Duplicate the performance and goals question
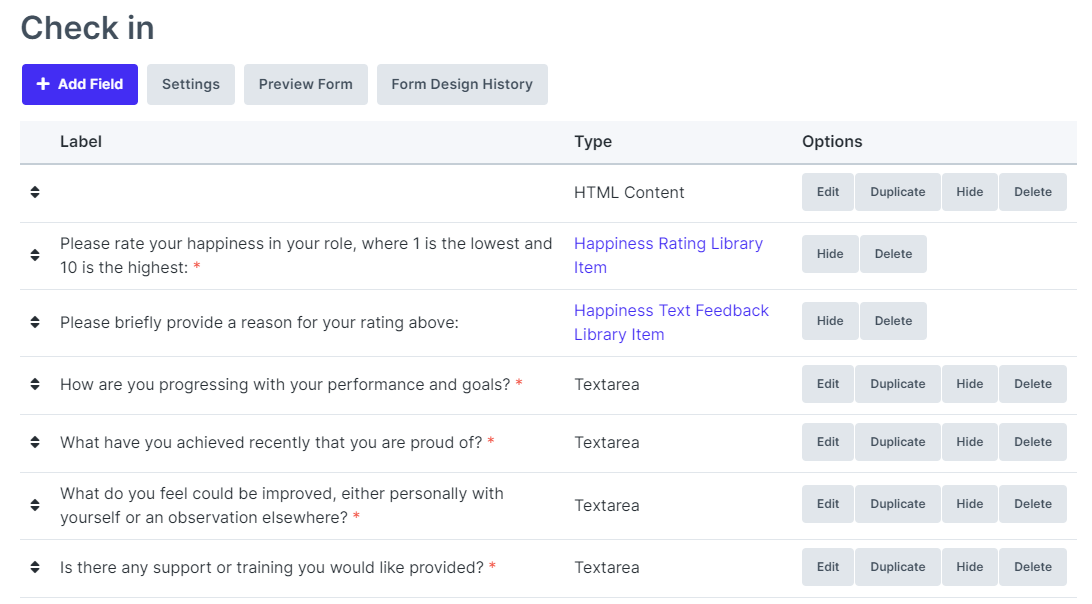Screen dimensions: 1092x604 (897, 383)
